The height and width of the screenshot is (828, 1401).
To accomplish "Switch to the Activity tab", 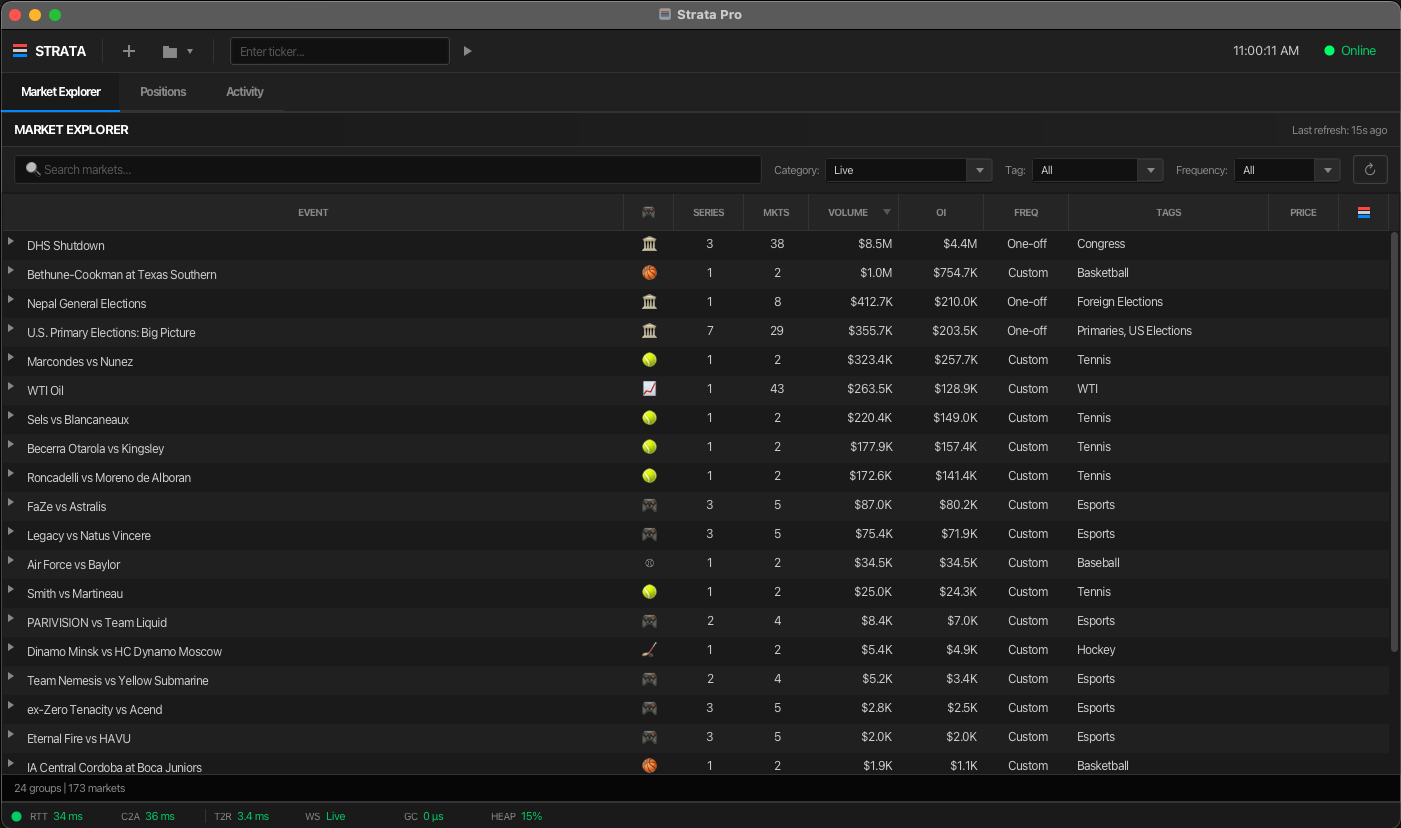I will tap(244, 91).
